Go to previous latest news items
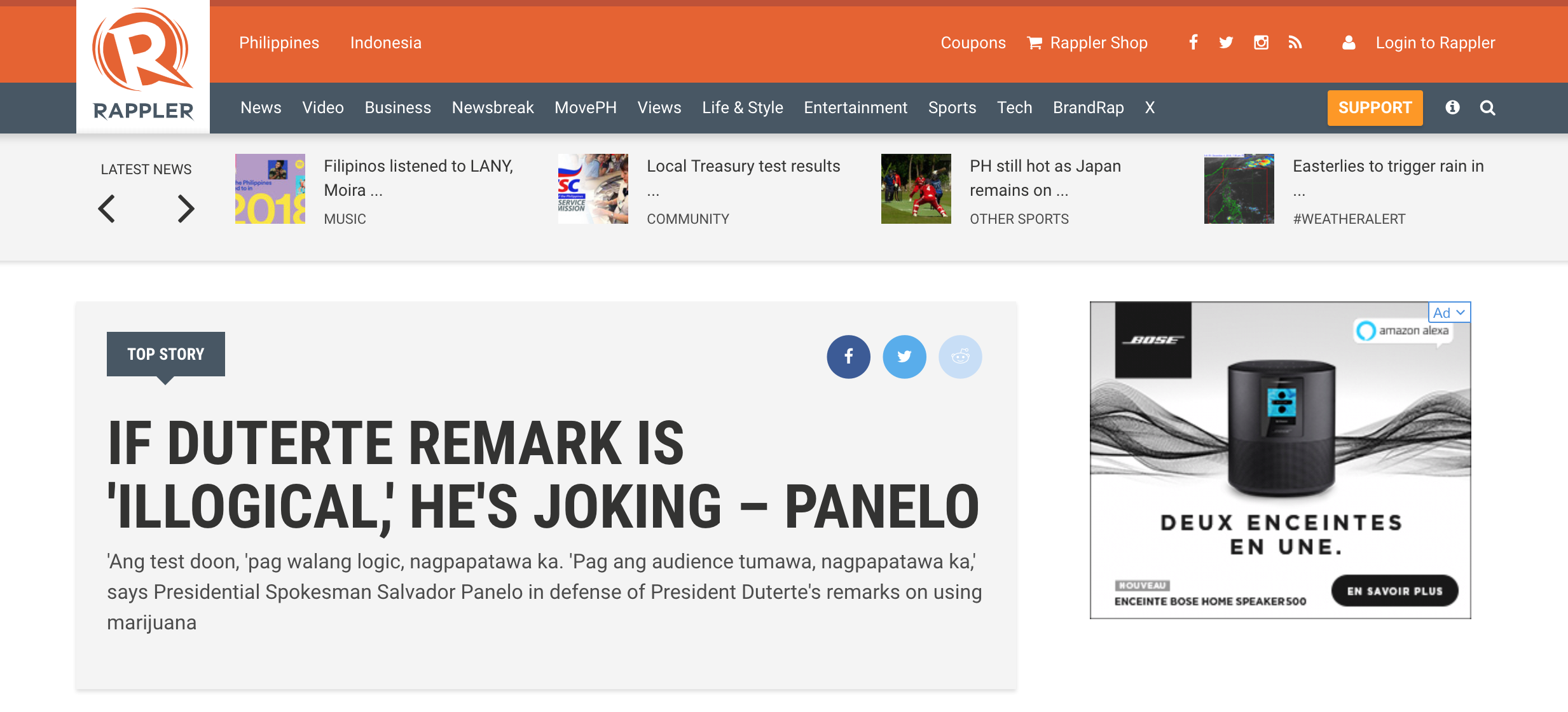This screenshot has width=1568, height=712. point(107,209)
